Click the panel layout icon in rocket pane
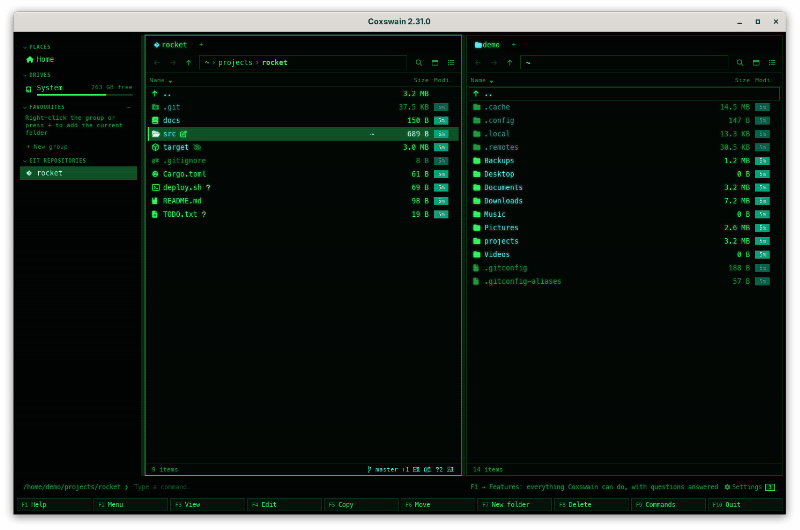This screenshot has height=530, width=800. coord(435,63)
